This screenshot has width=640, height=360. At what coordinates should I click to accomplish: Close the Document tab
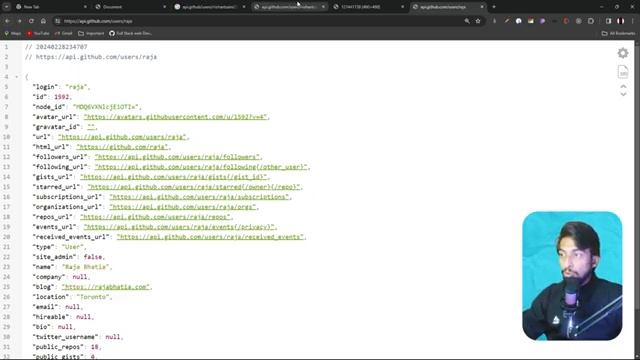164,7
